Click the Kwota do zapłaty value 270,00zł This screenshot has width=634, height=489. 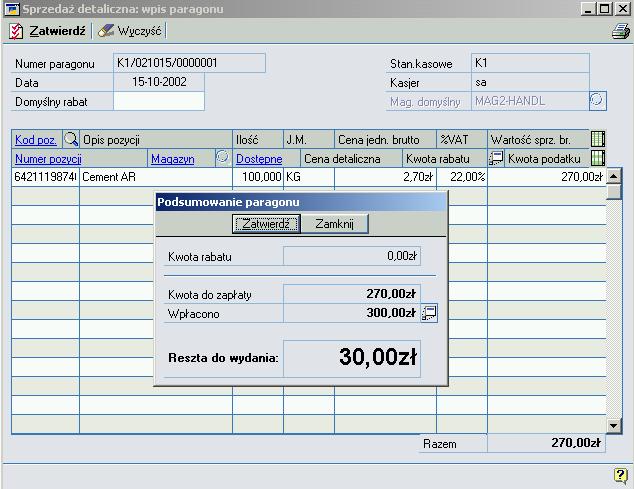point(352,294)
